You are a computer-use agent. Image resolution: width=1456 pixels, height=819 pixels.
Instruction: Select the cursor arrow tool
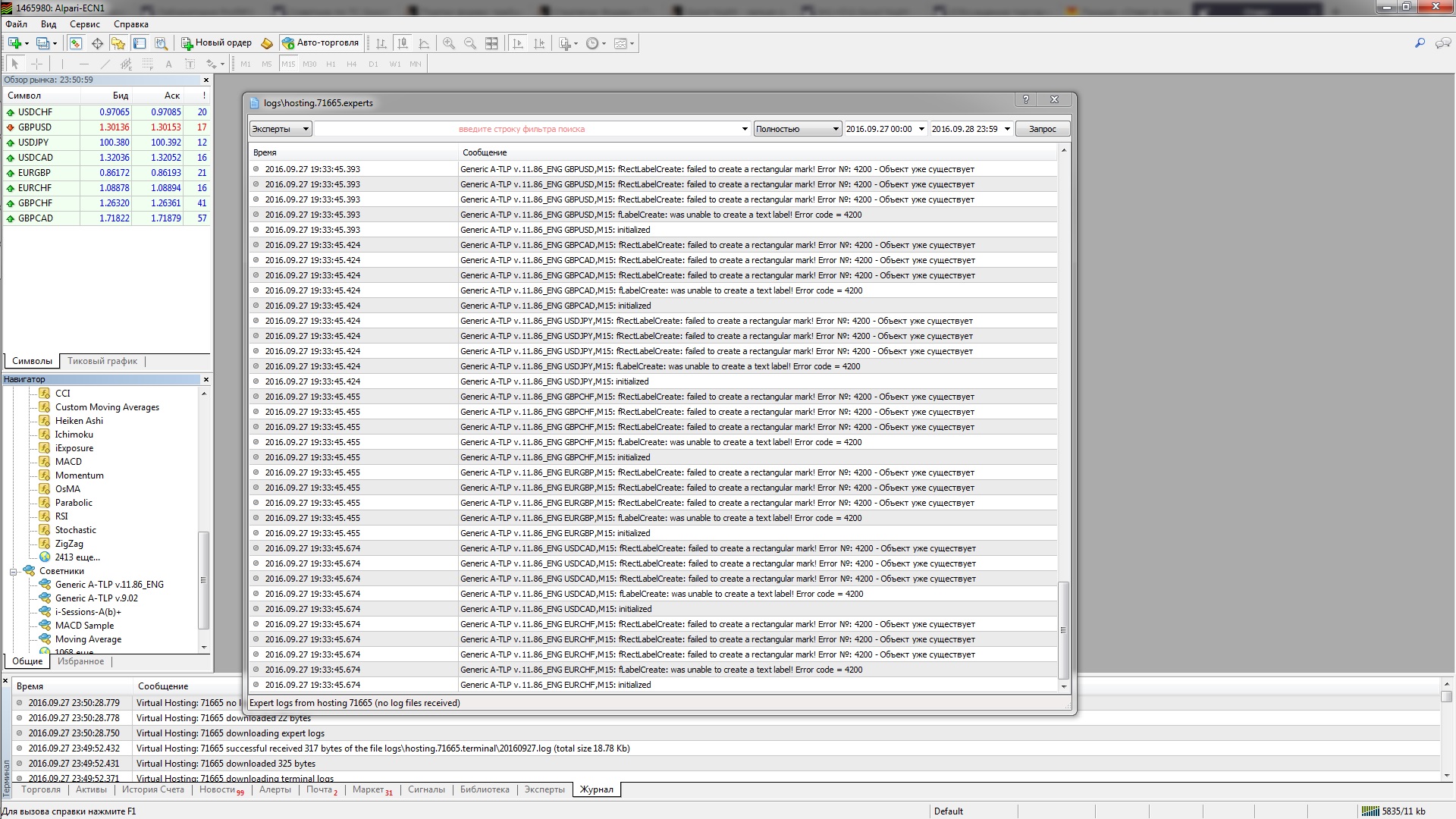(x=14, y=64)
